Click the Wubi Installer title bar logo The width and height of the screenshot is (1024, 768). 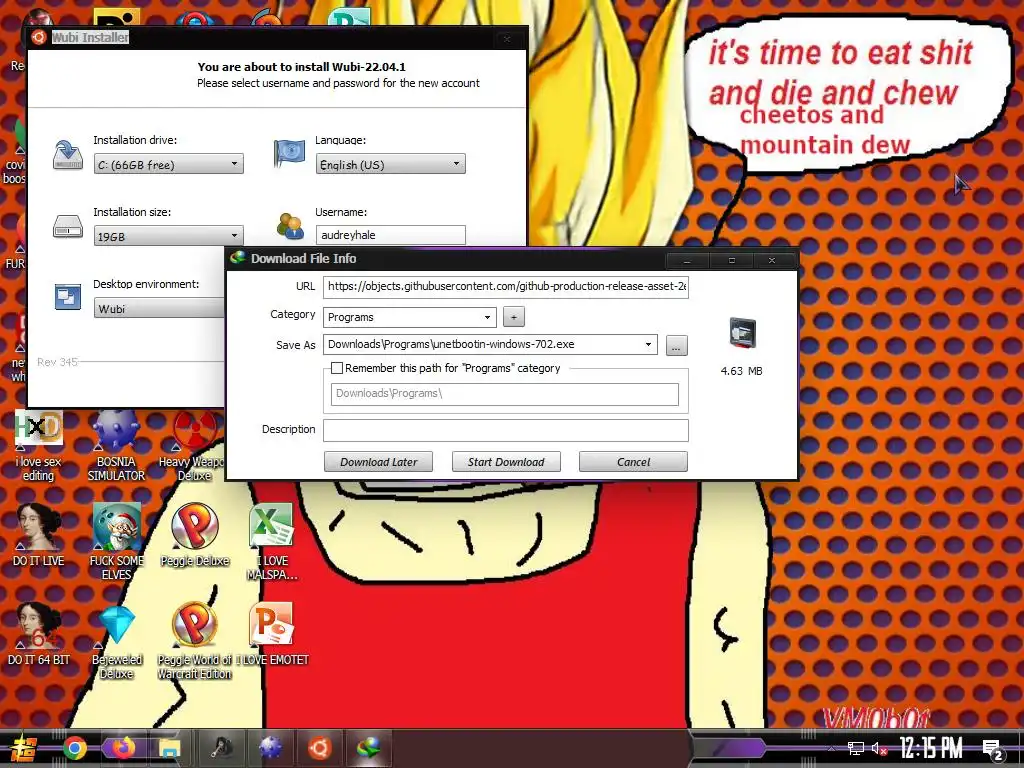(x=39, y=37)
